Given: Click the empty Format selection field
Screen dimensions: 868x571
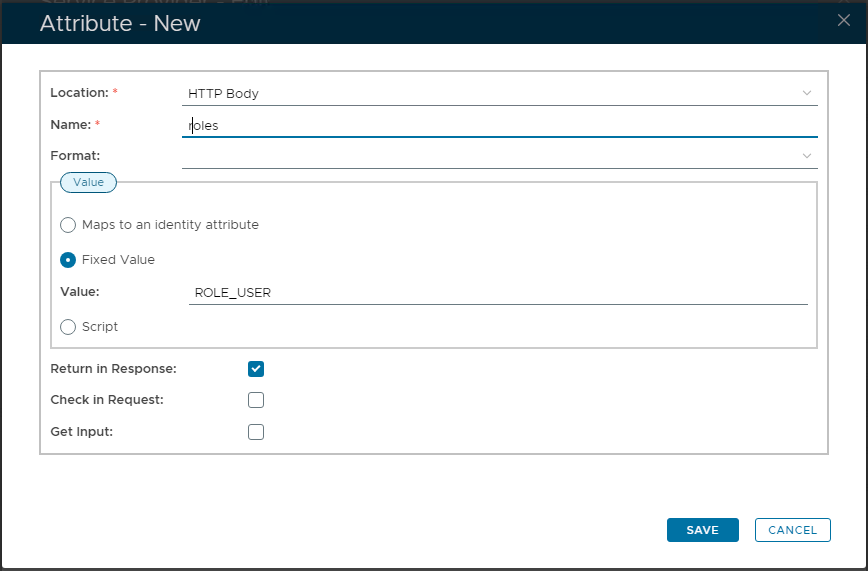Looking at the screenshot, I should [x=490, y=156].
